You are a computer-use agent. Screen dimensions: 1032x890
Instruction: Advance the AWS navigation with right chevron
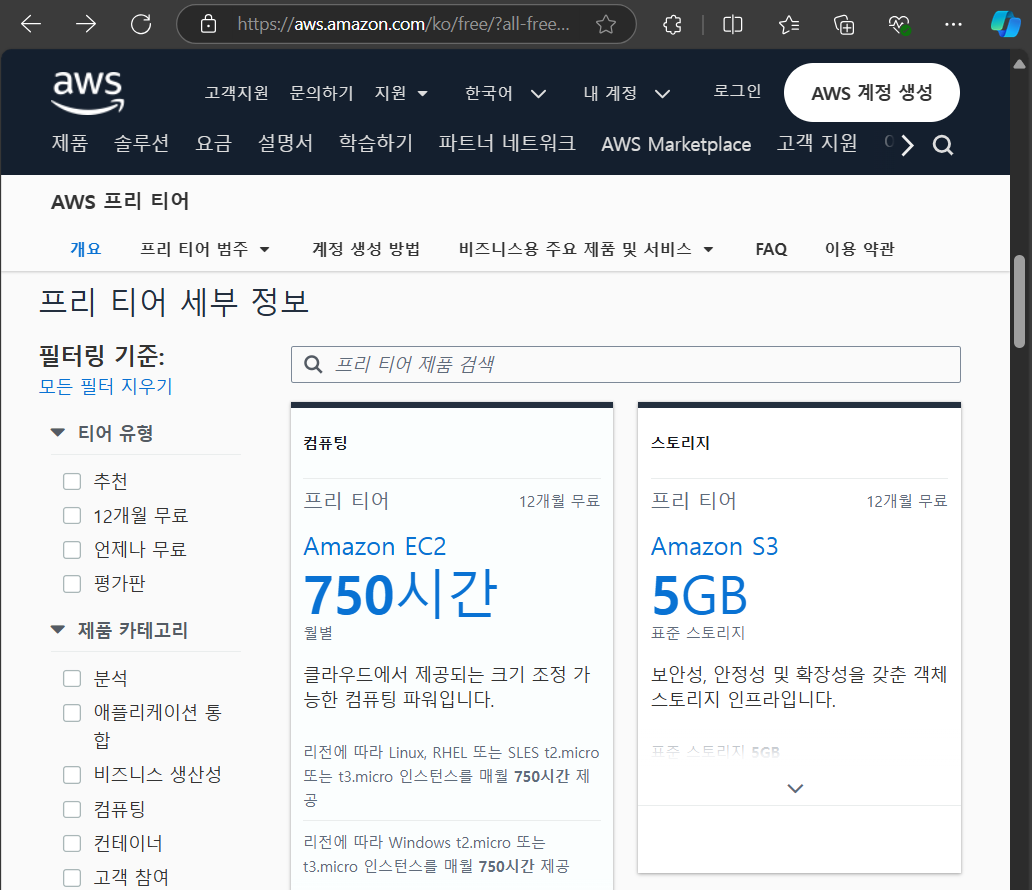(x=907, y=145)
